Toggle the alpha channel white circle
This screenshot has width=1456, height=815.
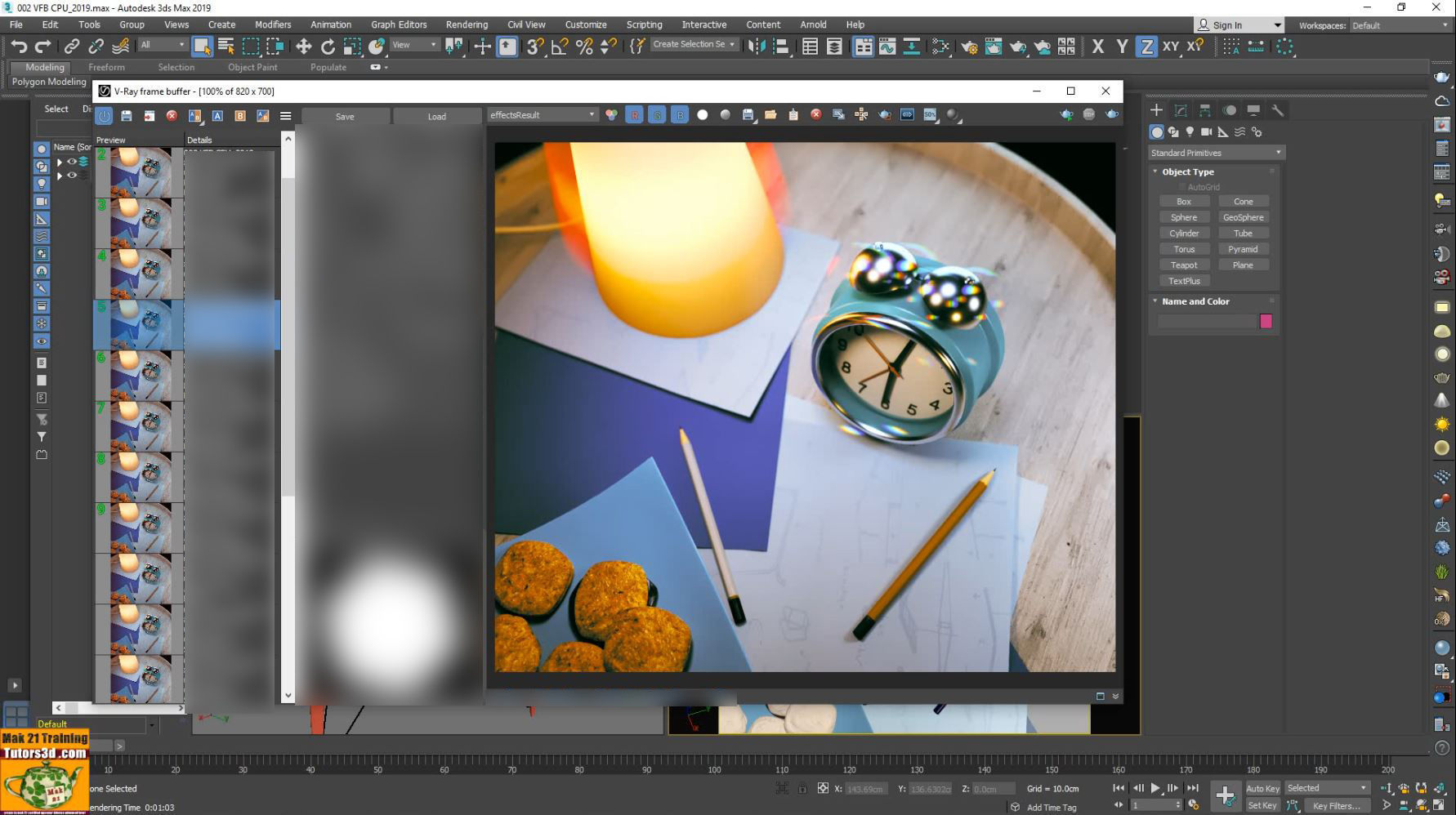(x=703, y=115)
